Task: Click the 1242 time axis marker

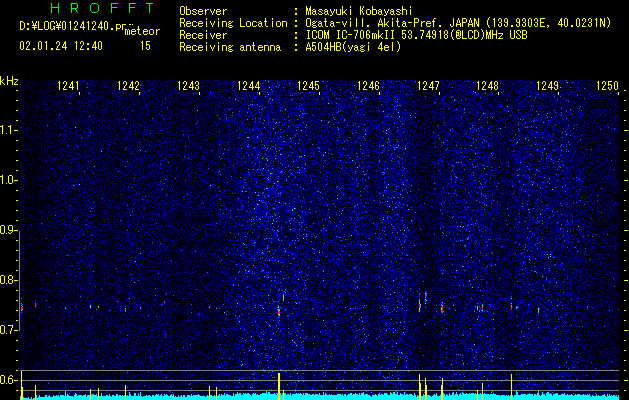Action: (x=128, y=85)
